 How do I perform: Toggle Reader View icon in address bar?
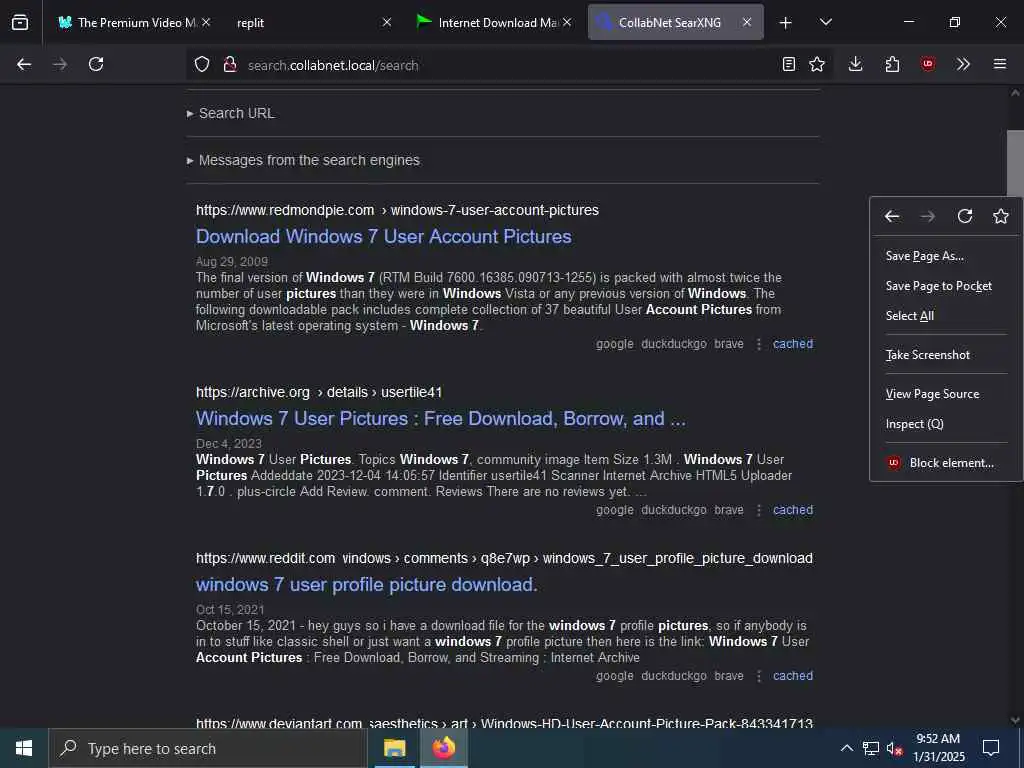coord(789,64)
